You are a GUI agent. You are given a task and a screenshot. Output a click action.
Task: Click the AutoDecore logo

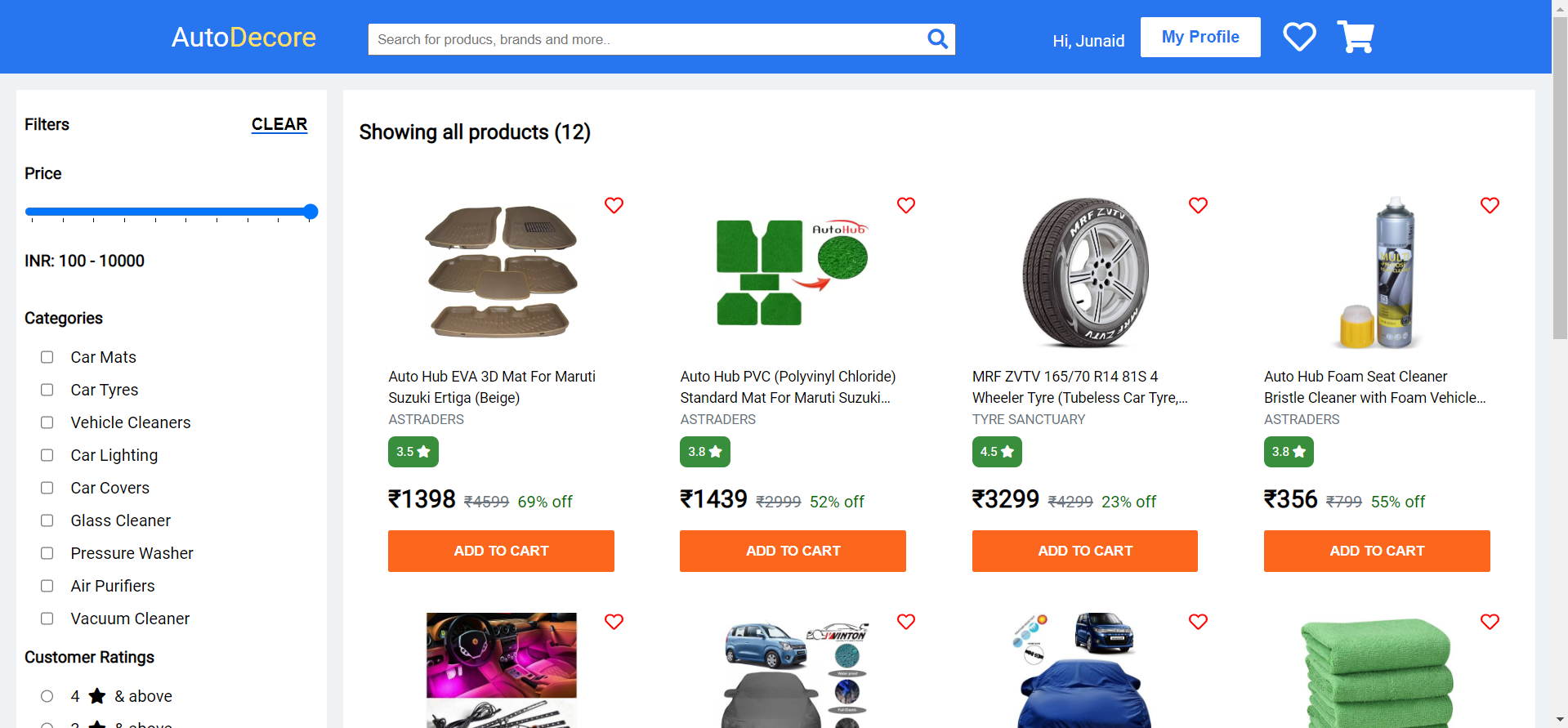coord(243,37)
